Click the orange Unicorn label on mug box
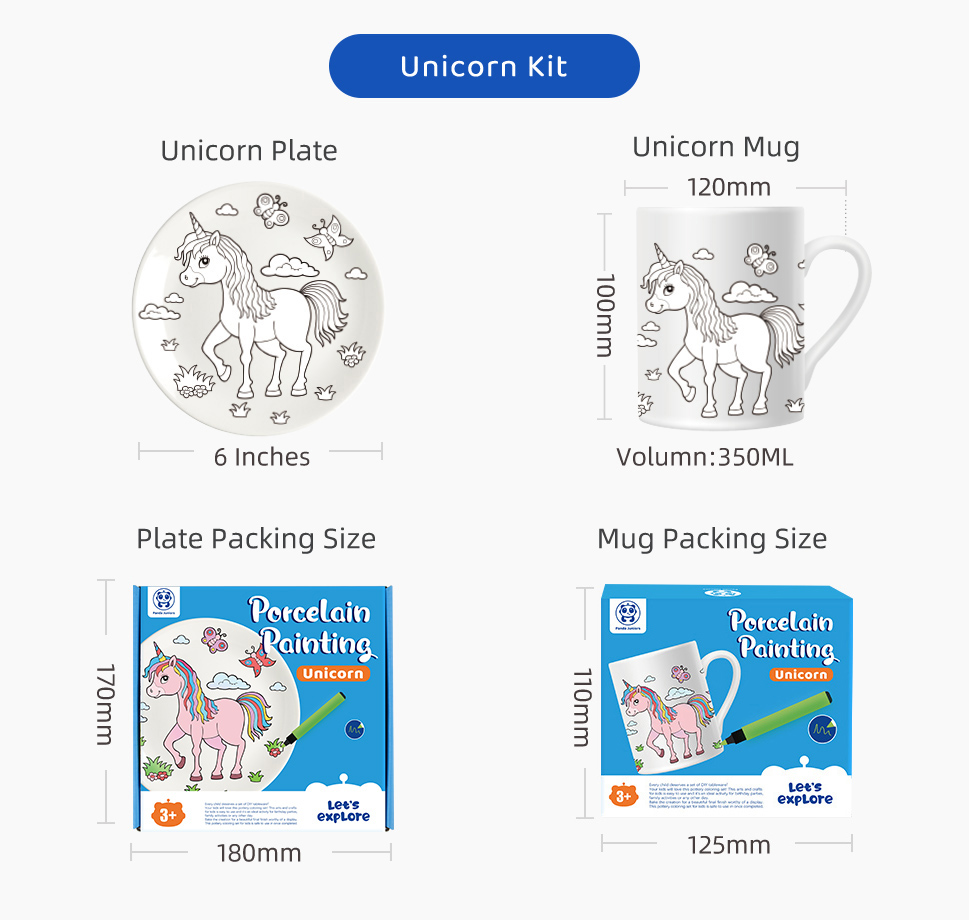The width and height of the screenshot is (970, 920). click(801, 674)
